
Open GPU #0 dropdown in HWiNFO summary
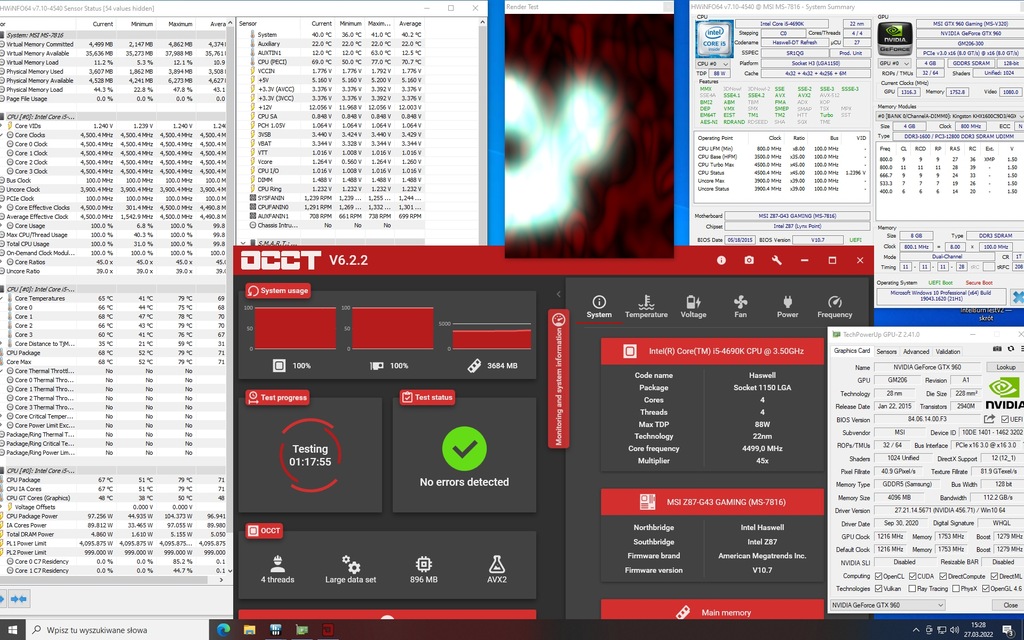pos(895,63)
